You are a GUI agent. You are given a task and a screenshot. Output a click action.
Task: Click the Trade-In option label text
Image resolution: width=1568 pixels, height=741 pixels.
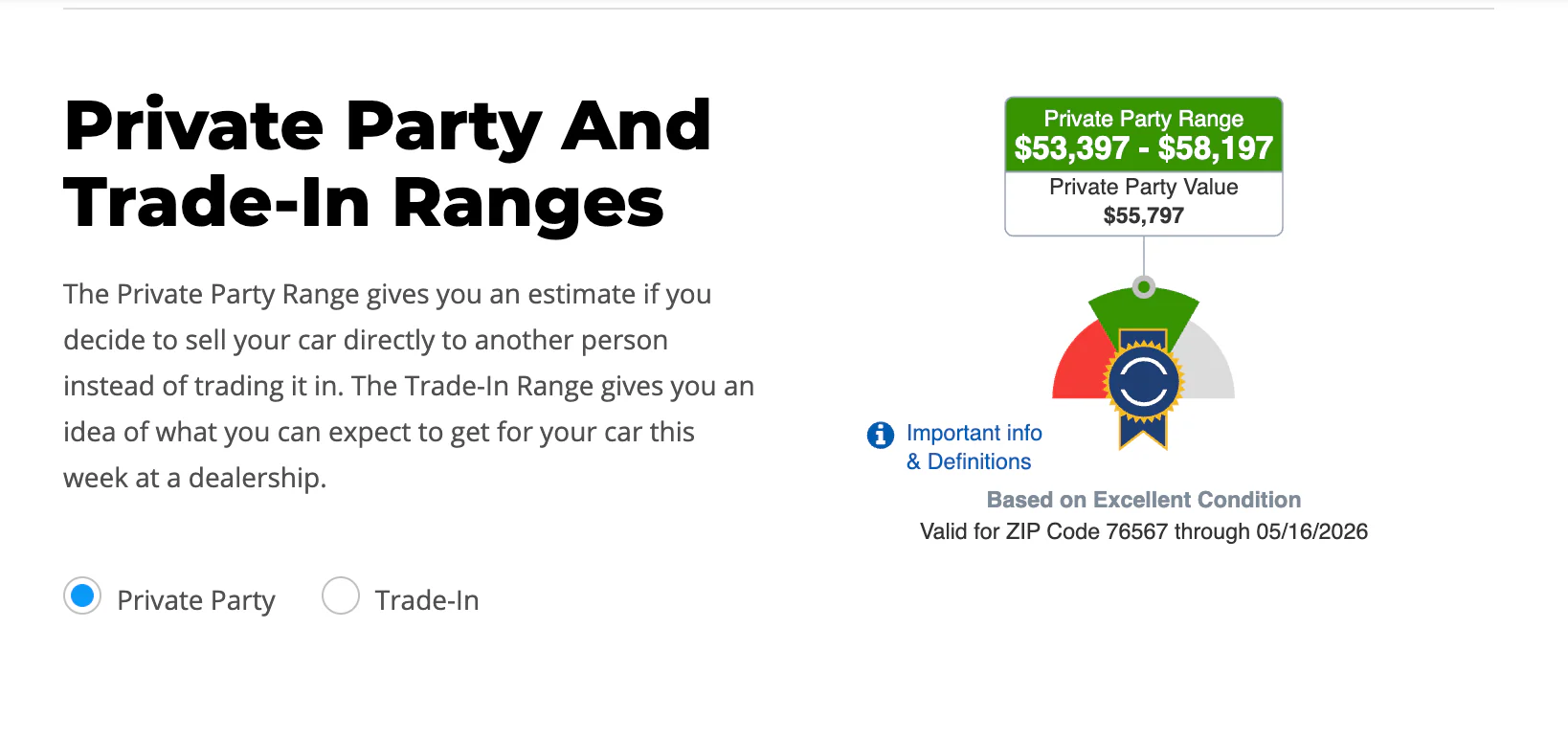coord(427,600)
